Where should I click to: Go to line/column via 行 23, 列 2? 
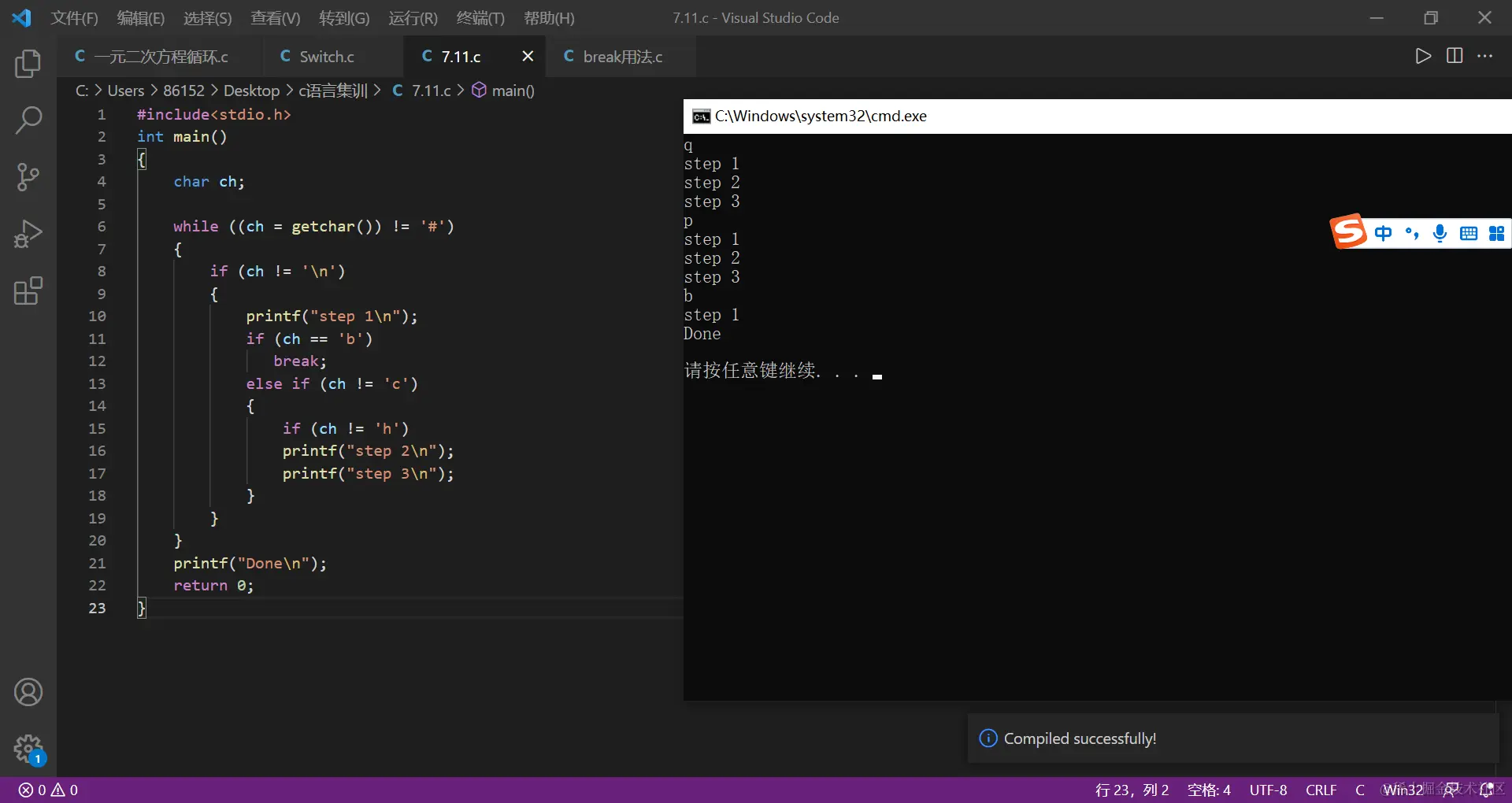point(1132,790)
